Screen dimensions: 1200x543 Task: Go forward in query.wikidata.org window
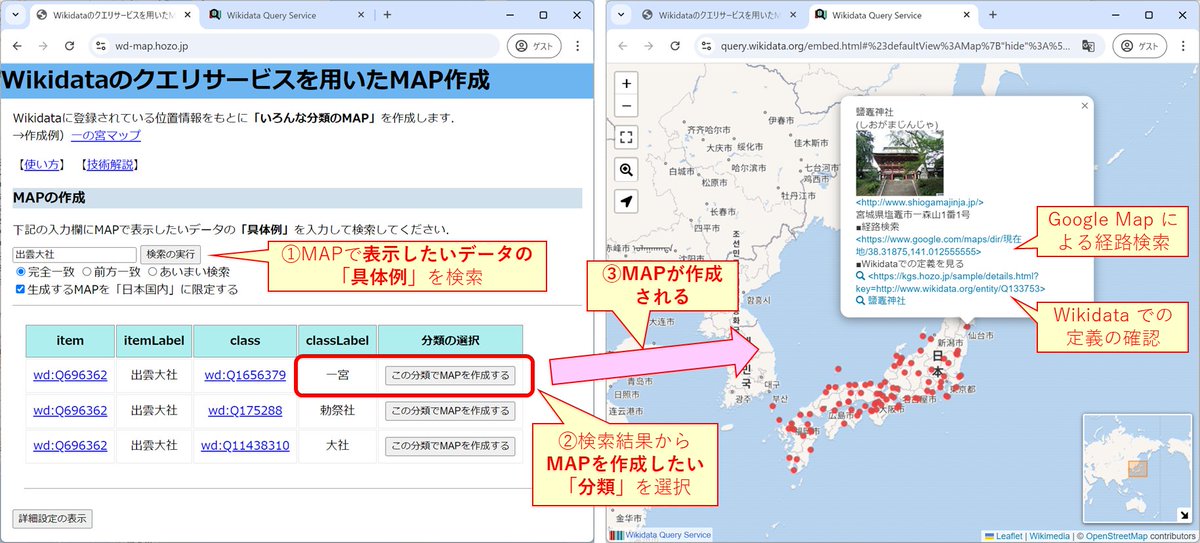[x=647, y=46]
